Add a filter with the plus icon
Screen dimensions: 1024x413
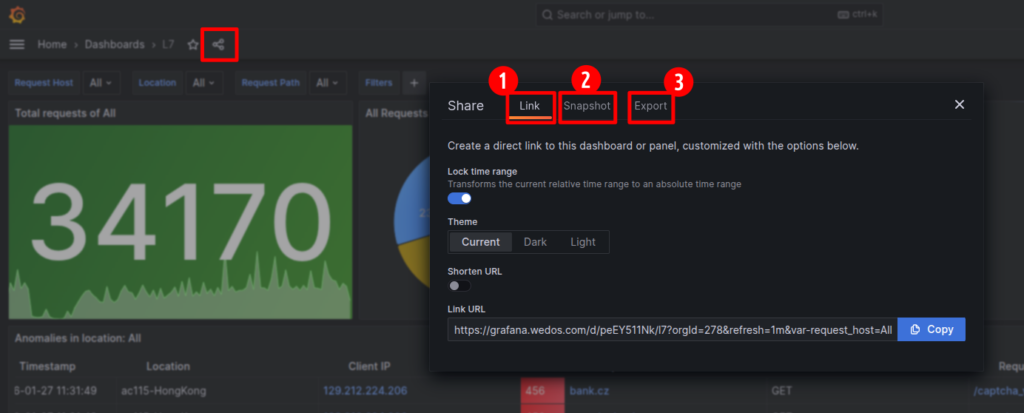[414, 83]
